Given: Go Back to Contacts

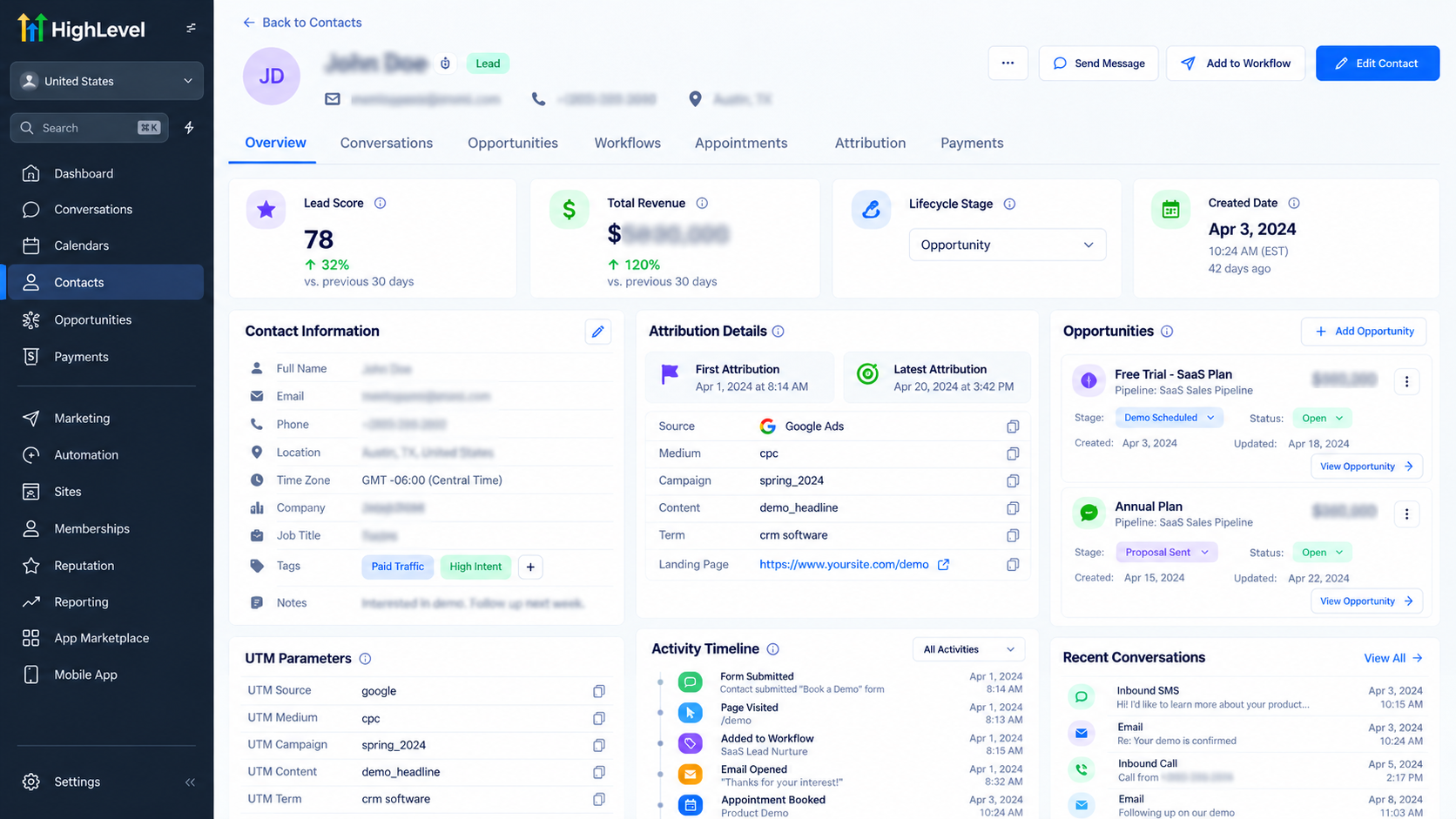Looking at the screenshot, I should pyautogui.click(x=301, y=23).
